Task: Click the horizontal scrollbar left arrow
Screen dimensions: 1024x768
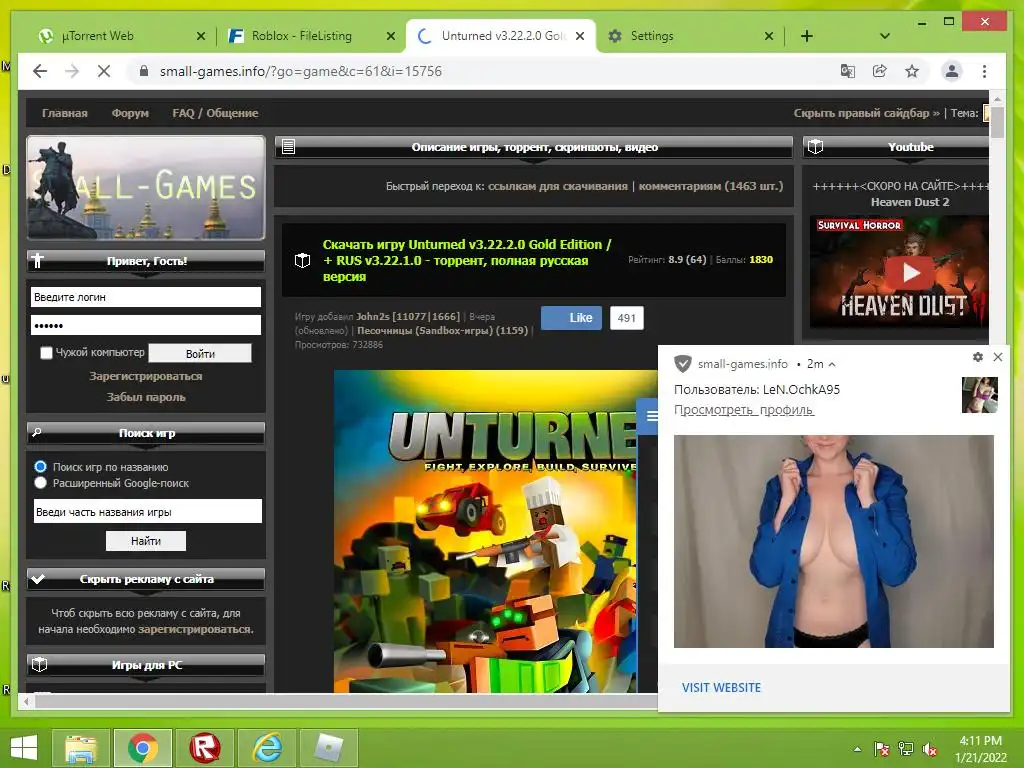Action: point(26,702)
